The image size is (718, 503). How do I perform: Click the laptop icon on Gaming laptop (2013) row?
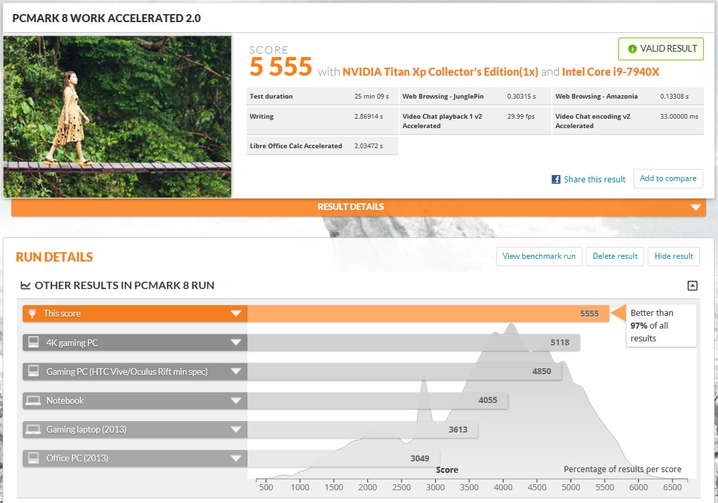(x=33, y=429)
